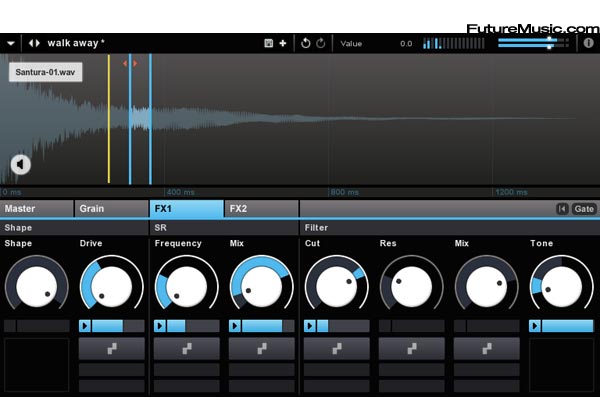Click the Res modulation bar under knob
This screenshot has height=415, width=600.
412,326
